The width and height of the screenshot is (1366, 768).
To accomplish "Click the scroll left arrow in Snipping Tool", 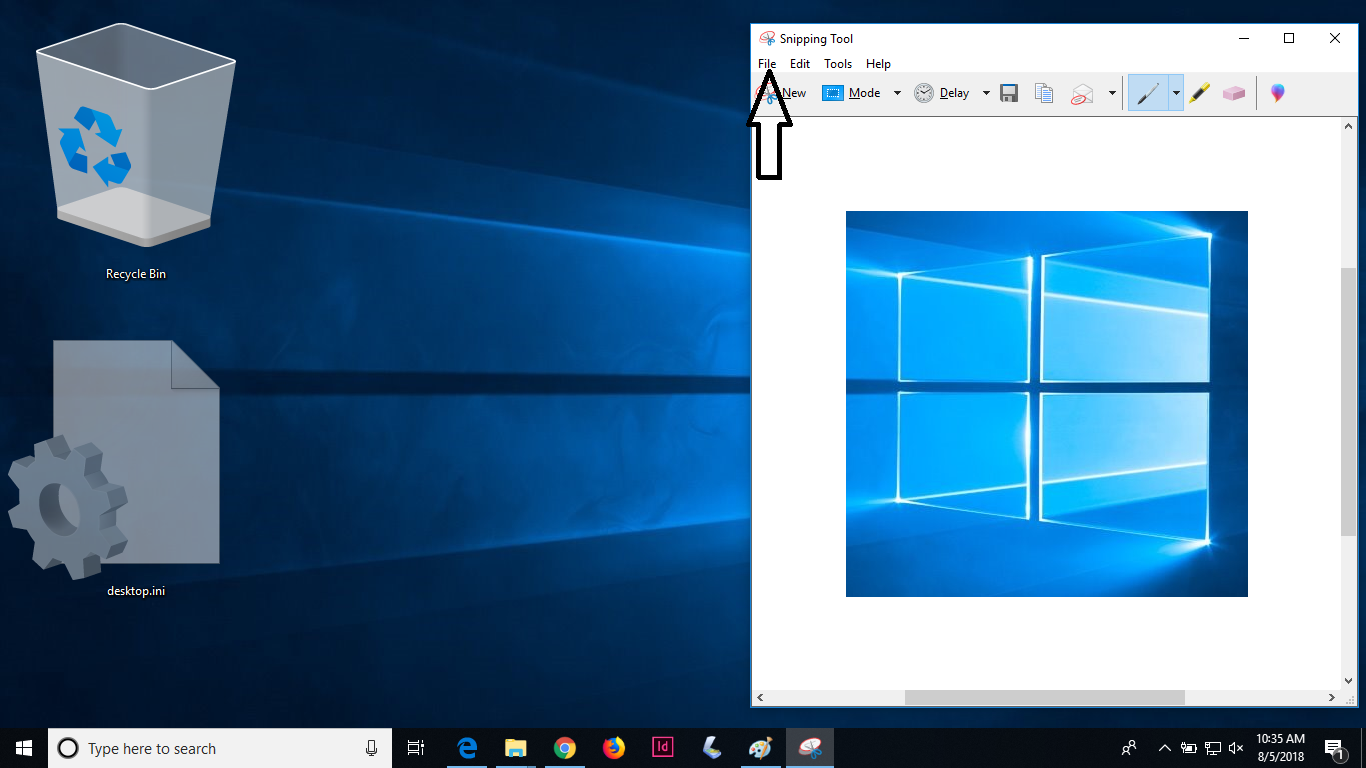I will pos(761,697).
